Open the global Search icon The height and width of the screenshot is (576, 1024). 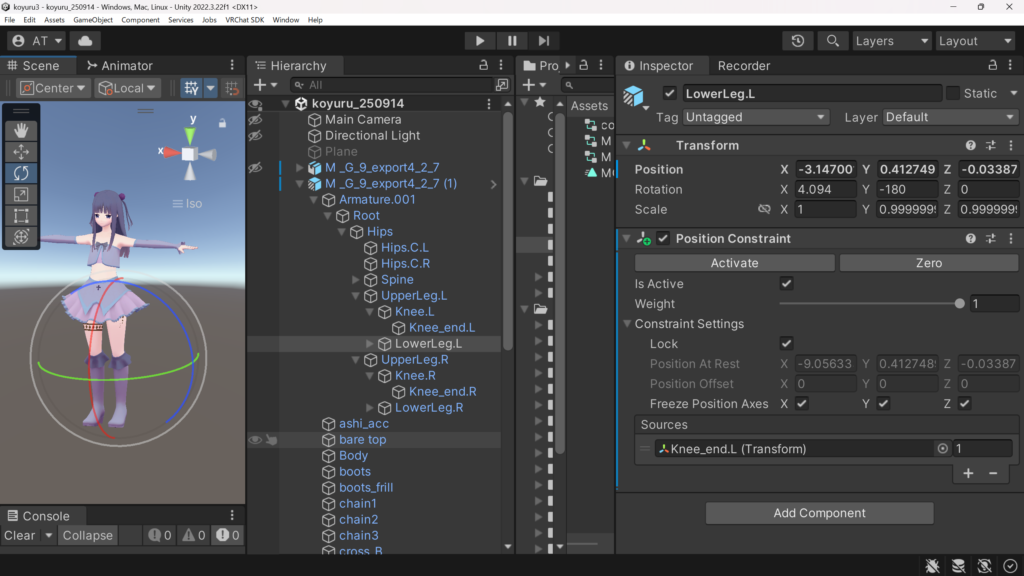click(833, 40)
